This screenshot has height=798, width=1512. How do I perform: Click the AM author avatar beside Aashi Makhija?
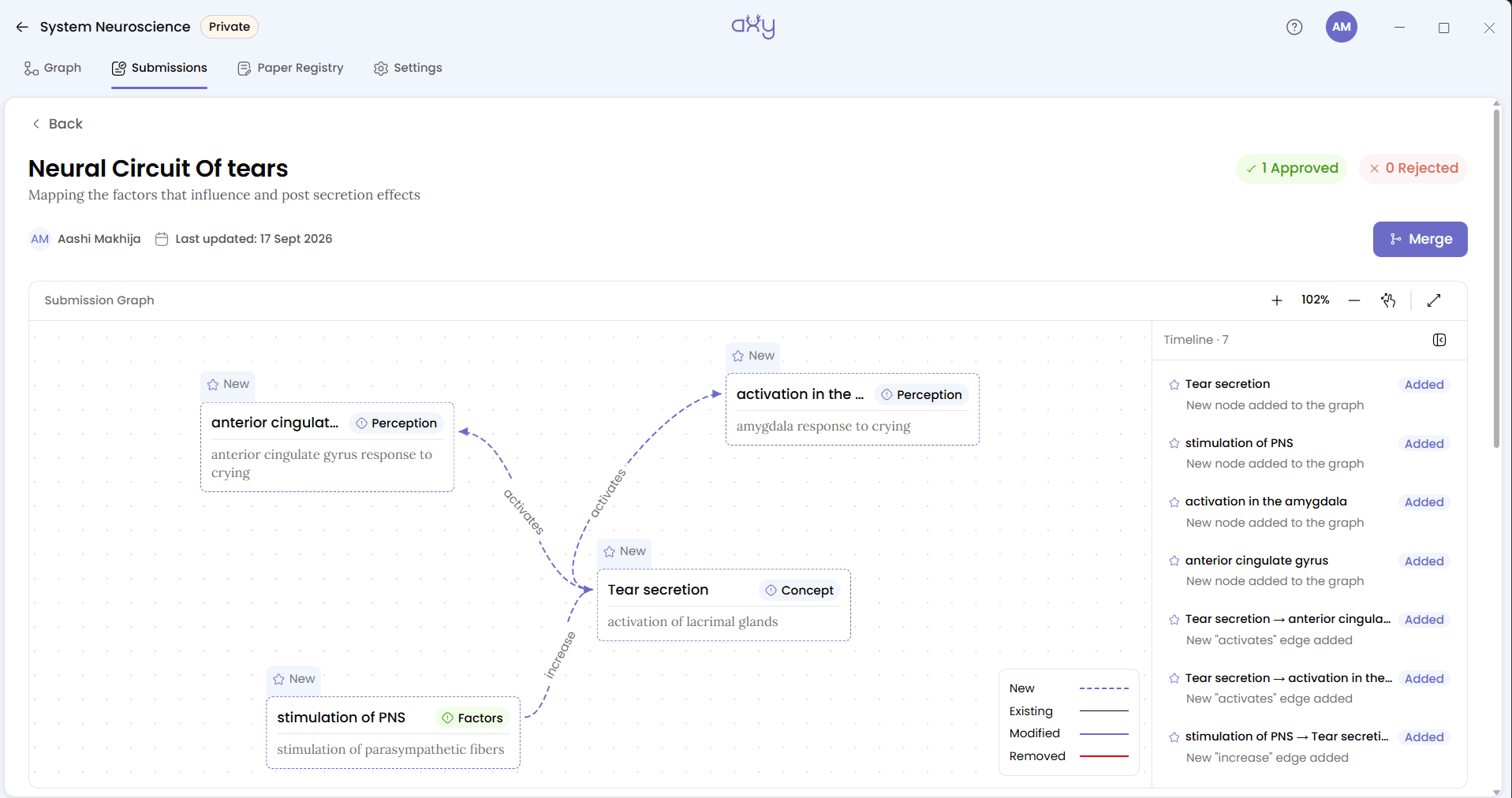(x=40, y=239)
